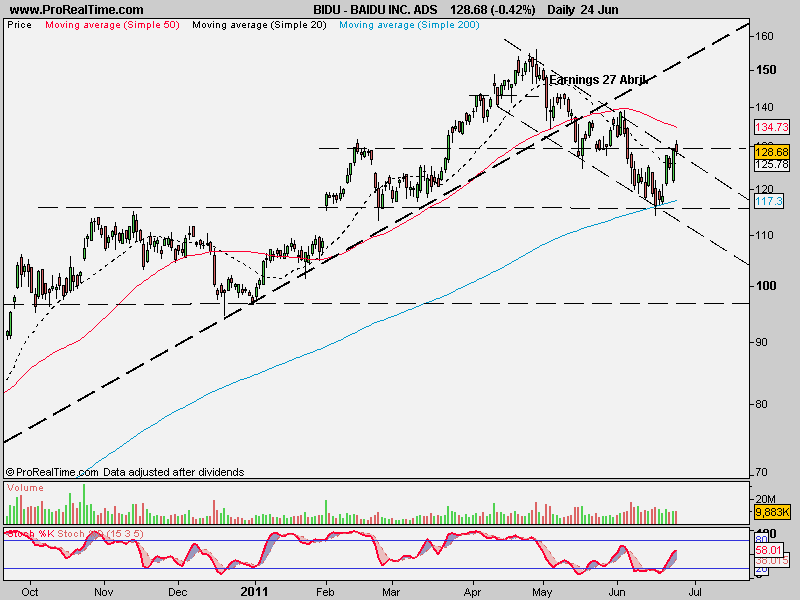The image size is (800, 600).
Task: Click the Dec date axis label
Action: (178, 592)
